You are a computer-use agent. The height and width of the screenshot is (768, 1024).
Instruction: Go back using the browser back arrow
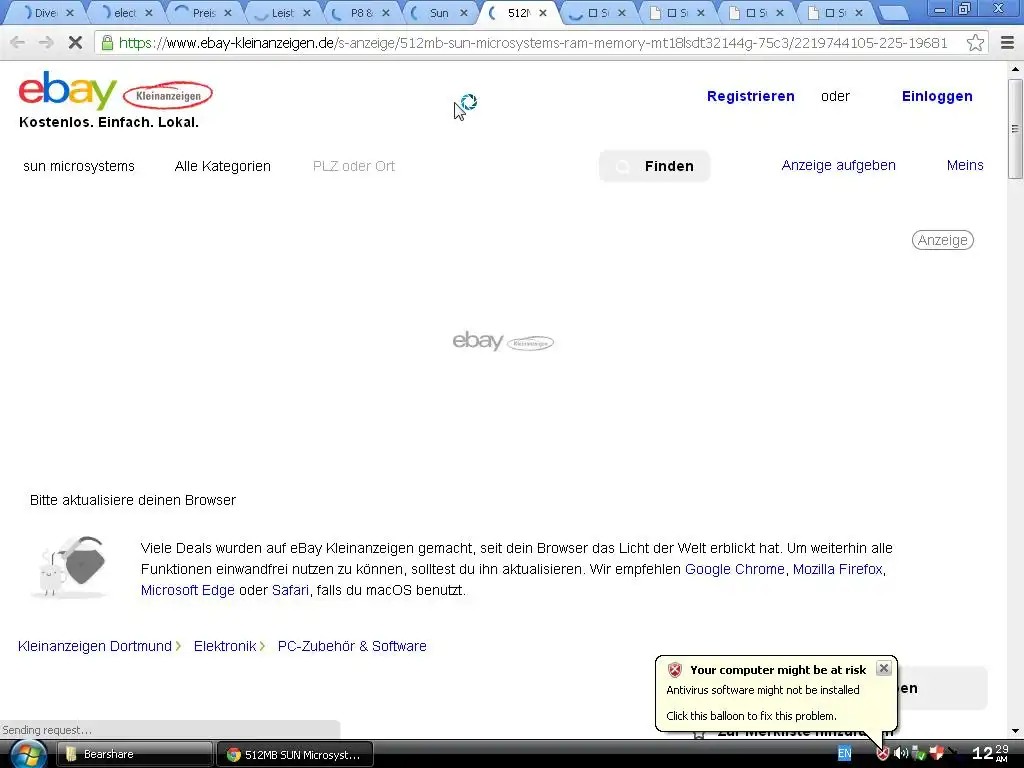click(18, 43)
